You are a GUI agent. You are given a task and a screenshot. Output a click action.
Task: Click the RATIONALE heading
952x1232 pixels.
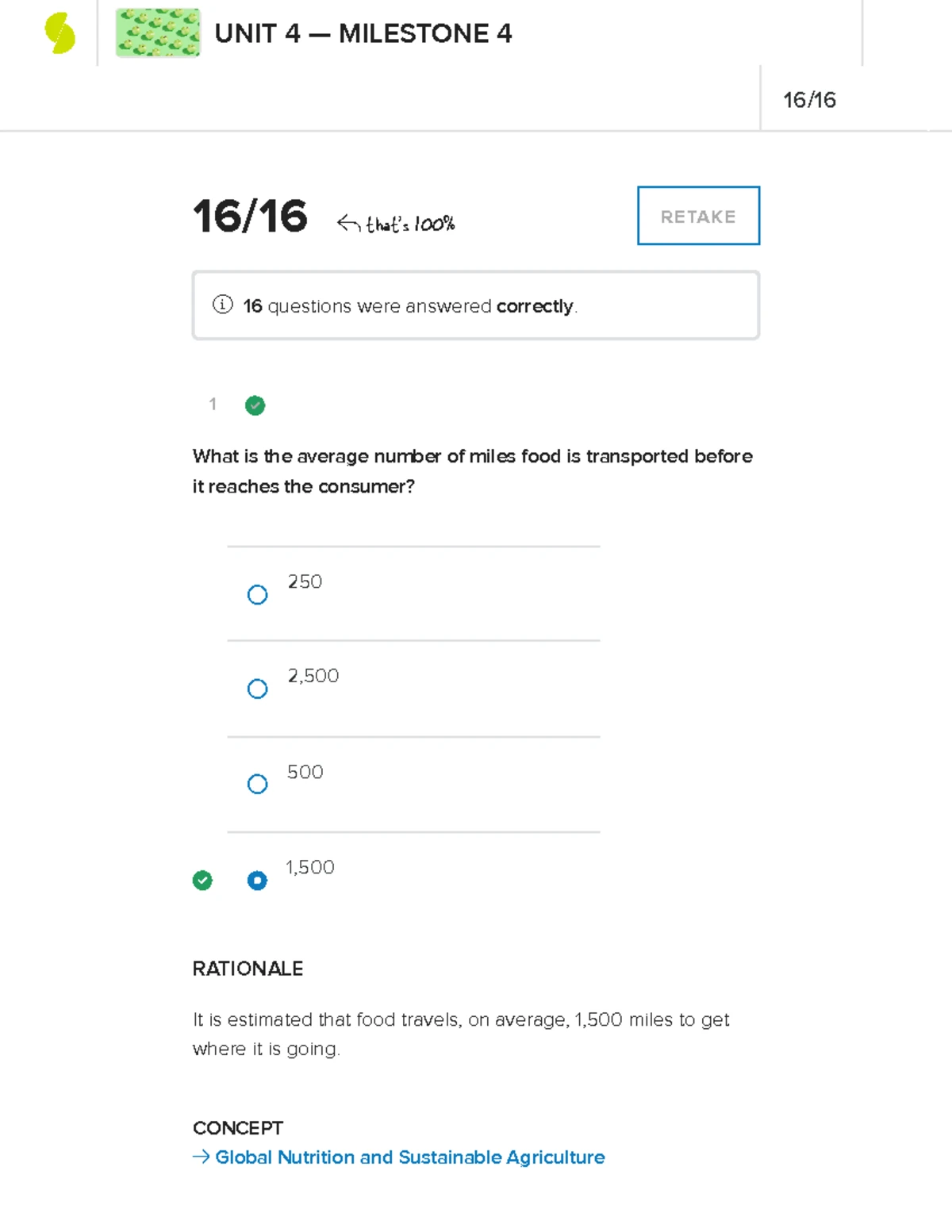click(248, 969)
